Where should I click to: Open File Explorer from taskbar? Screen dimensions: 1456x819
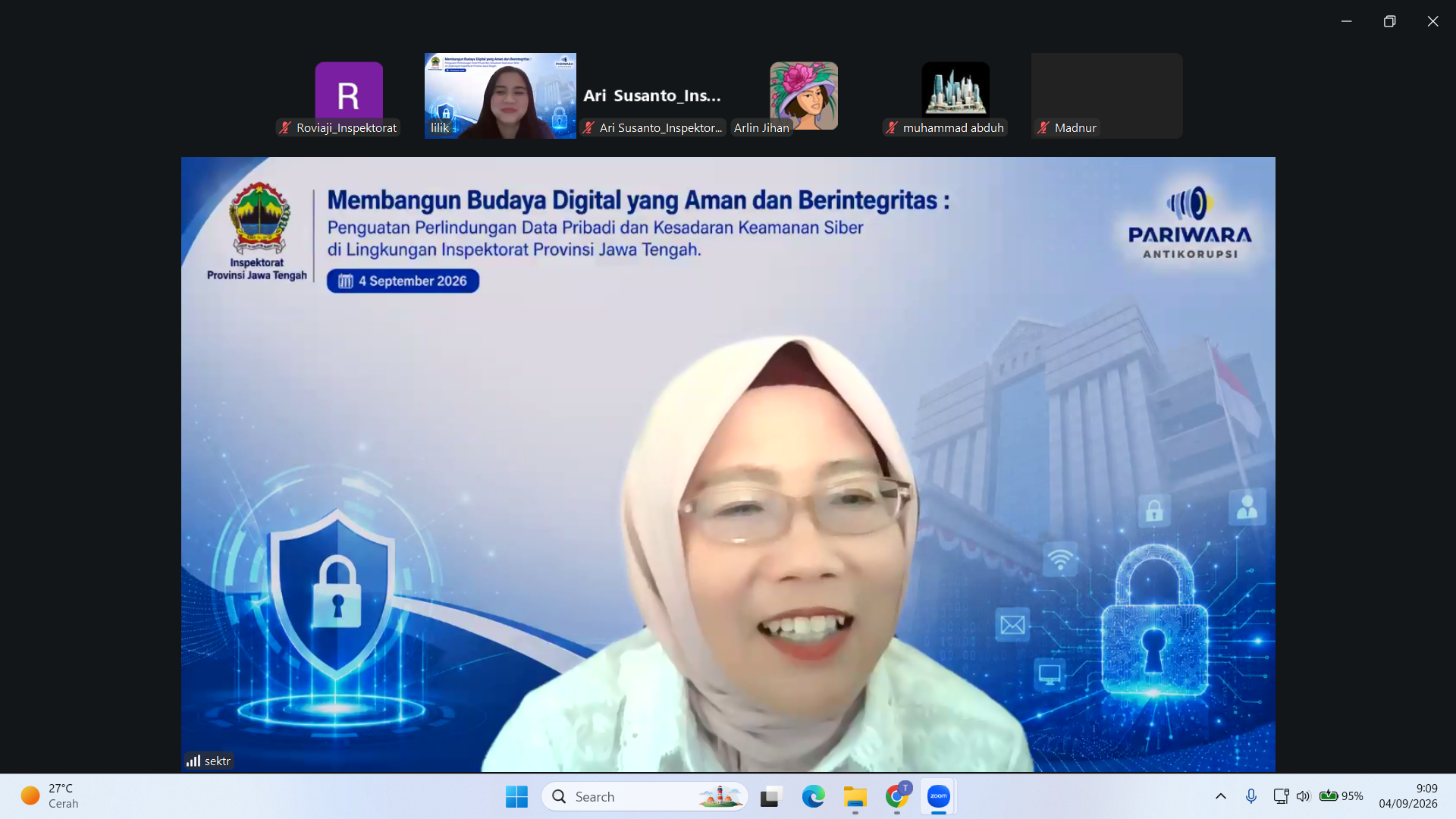pyautogui.click(x=855, y=796)
